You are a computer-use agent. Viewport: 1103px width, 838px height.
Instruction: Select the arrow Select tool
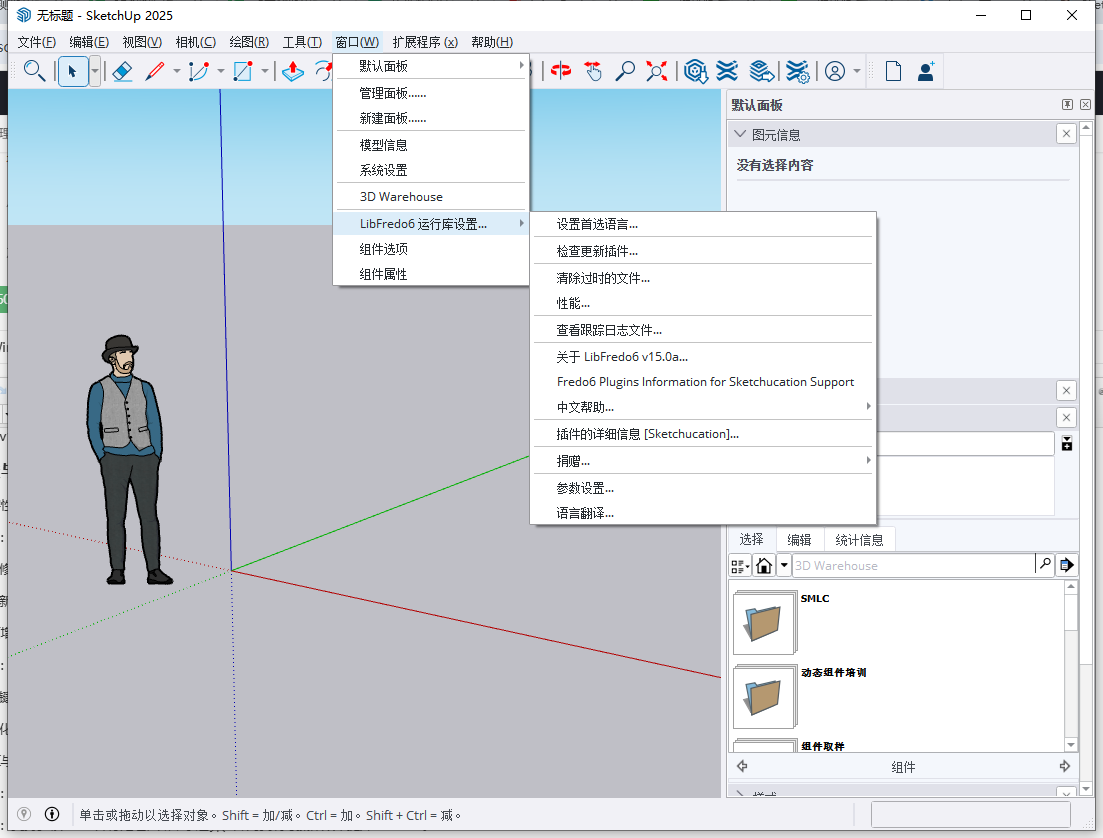[x=72, y=71]
